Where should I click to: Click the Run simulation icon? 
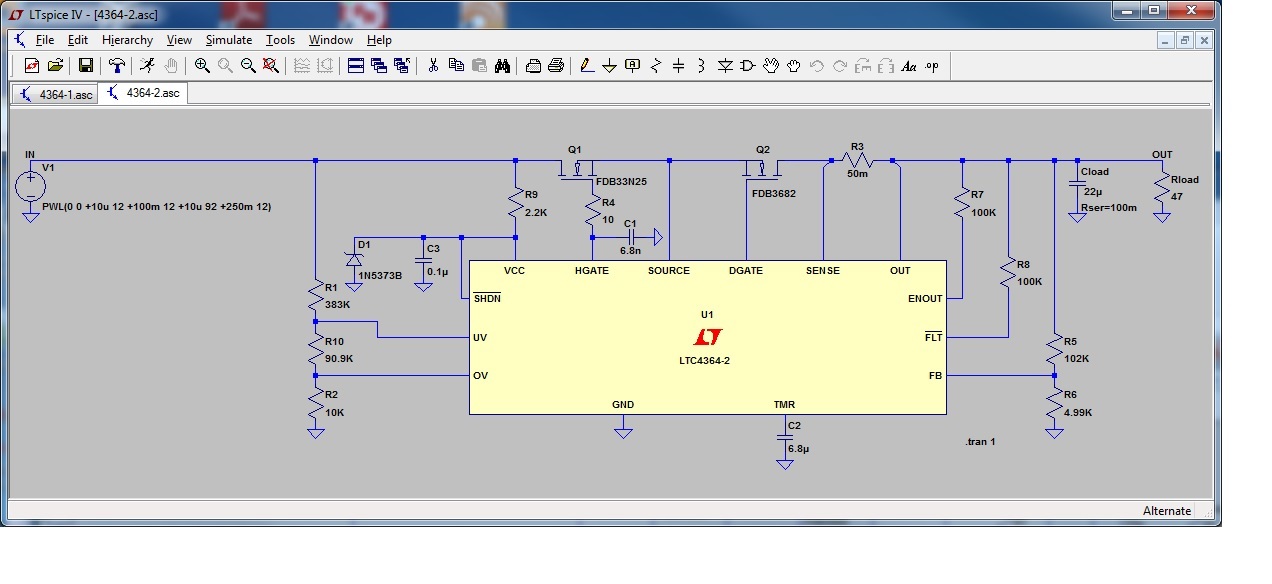[x=148, y=66]
